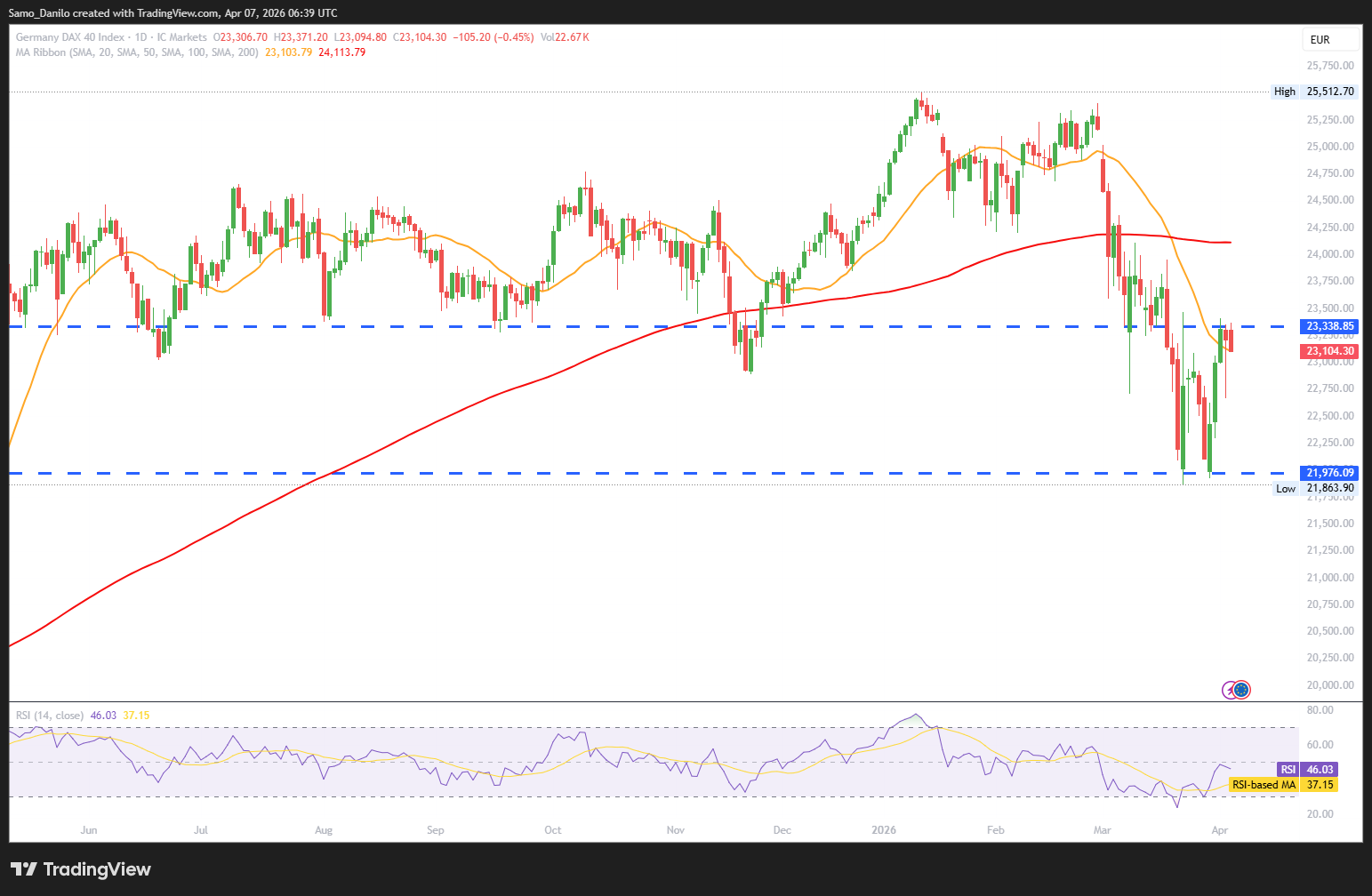Viewport: 1372px width, 896px height.
Task: Click the TradingView logo at the bottom
Action: [x=81, y=869]
